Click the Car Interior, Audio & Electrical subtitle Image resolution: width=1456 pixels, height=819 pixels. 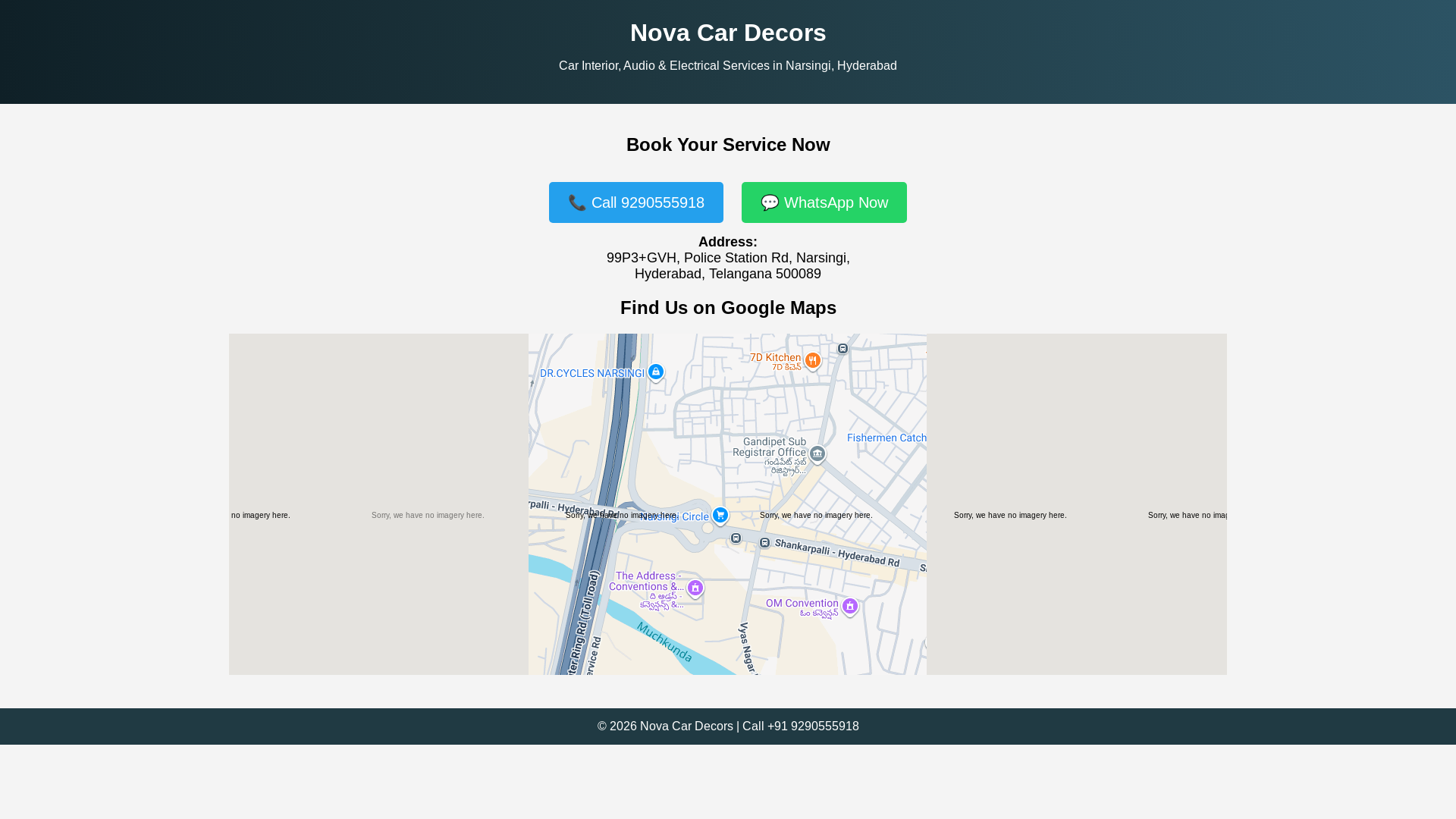tap(728, 66)
